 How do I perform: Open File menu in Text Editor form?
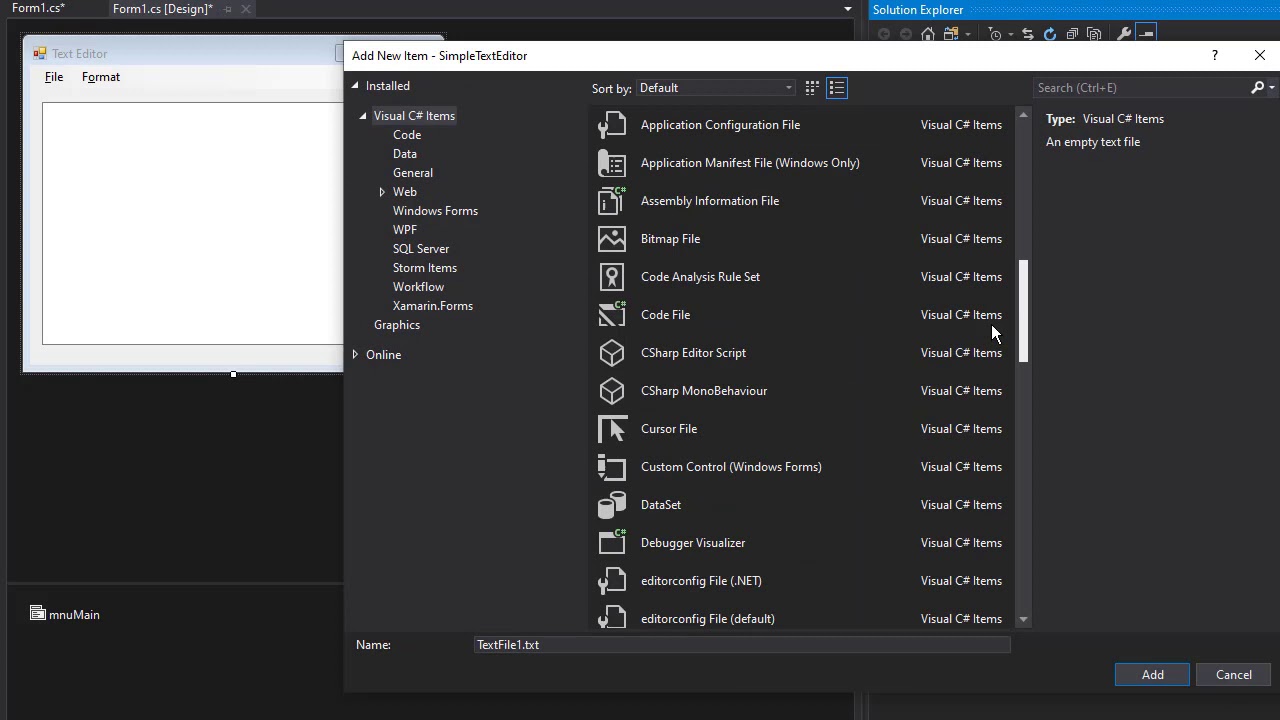coord(54,77)
